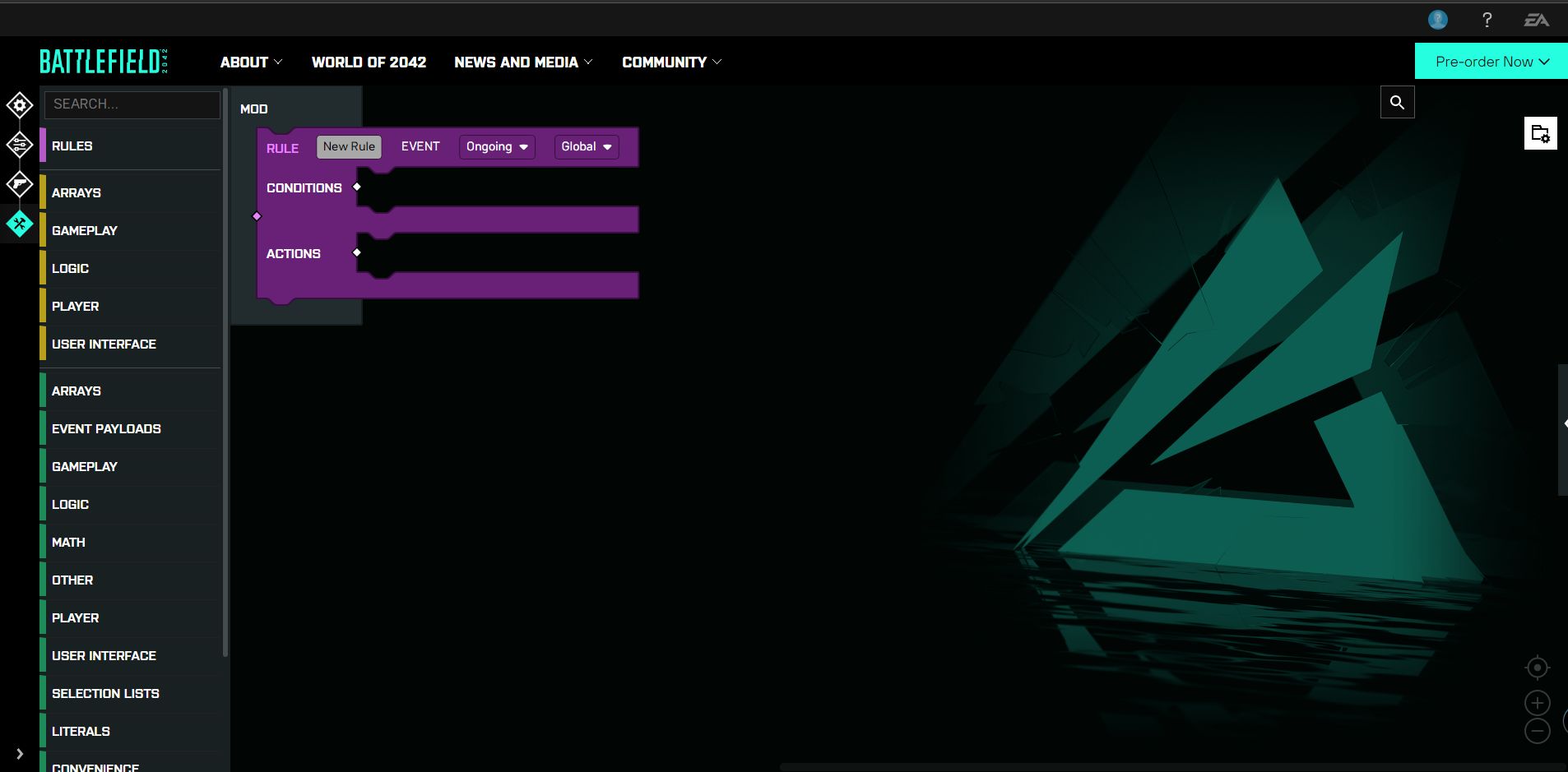Expand the left sidebar with bottom chevron
The width and height of the screenshot is (1568, 772).
pos(20,754)
